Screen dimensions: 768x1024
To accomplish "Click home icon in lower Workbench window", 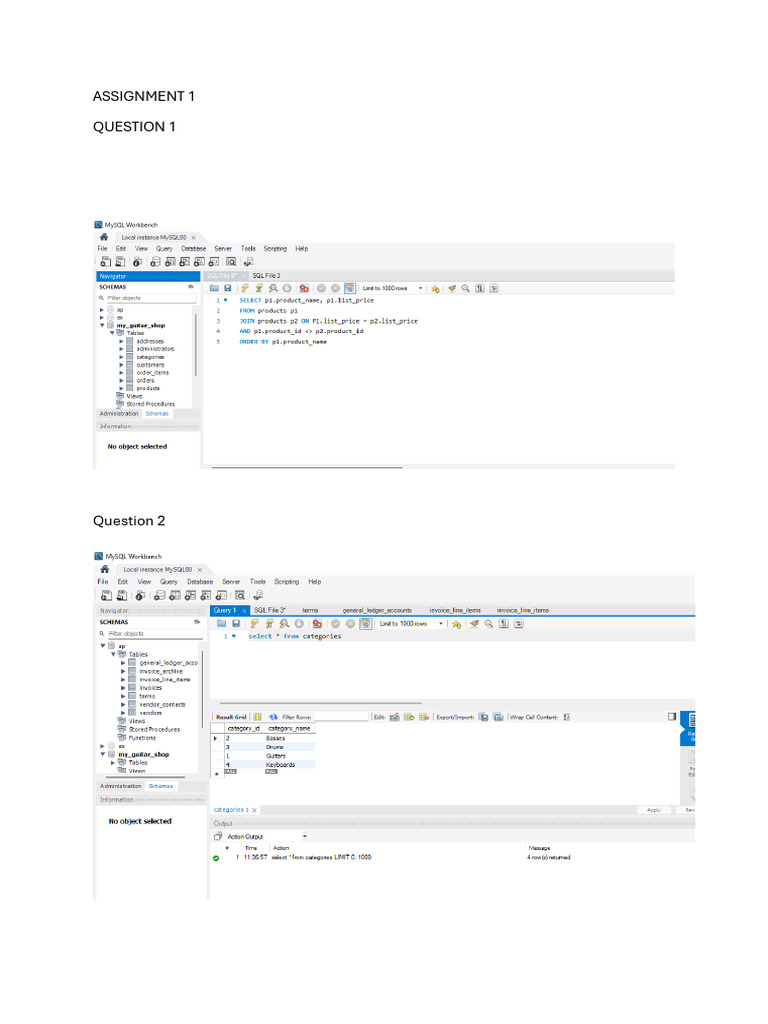I will point(104,569).
